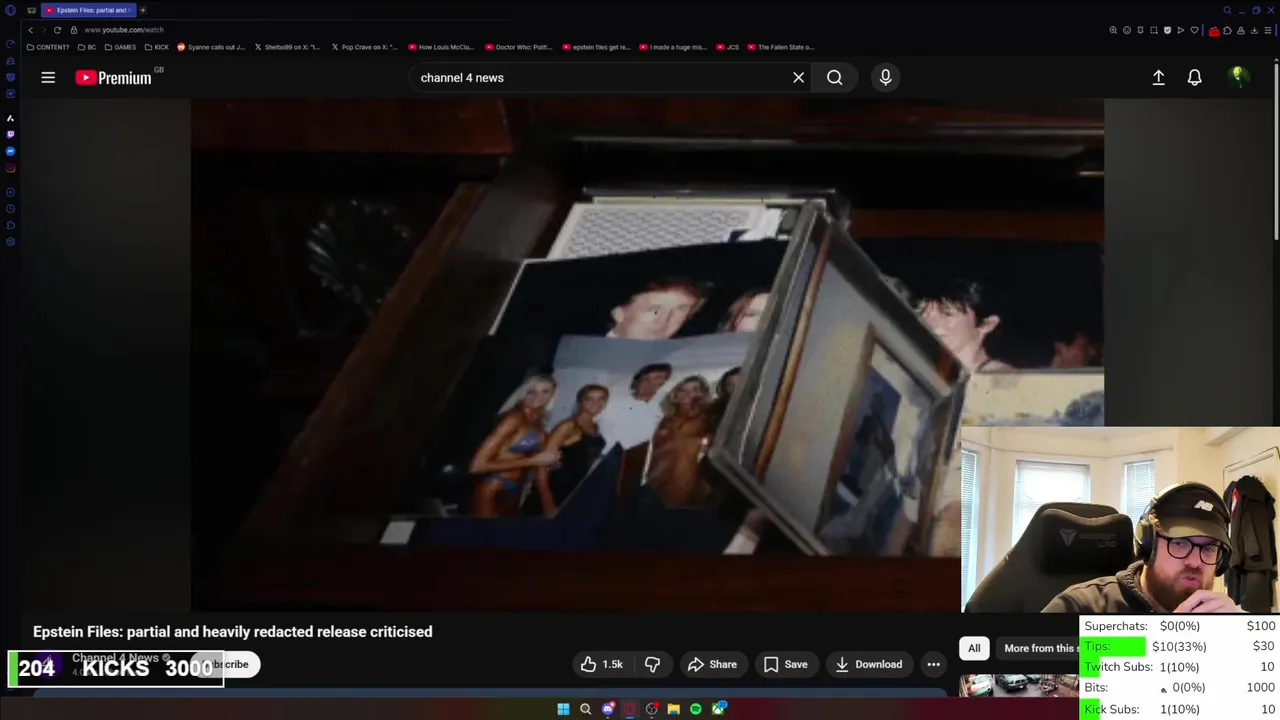Image resolution: width=1280 pixels, height=720 pixels.
Task: Open Windows Start button
Action: (563, 709)
